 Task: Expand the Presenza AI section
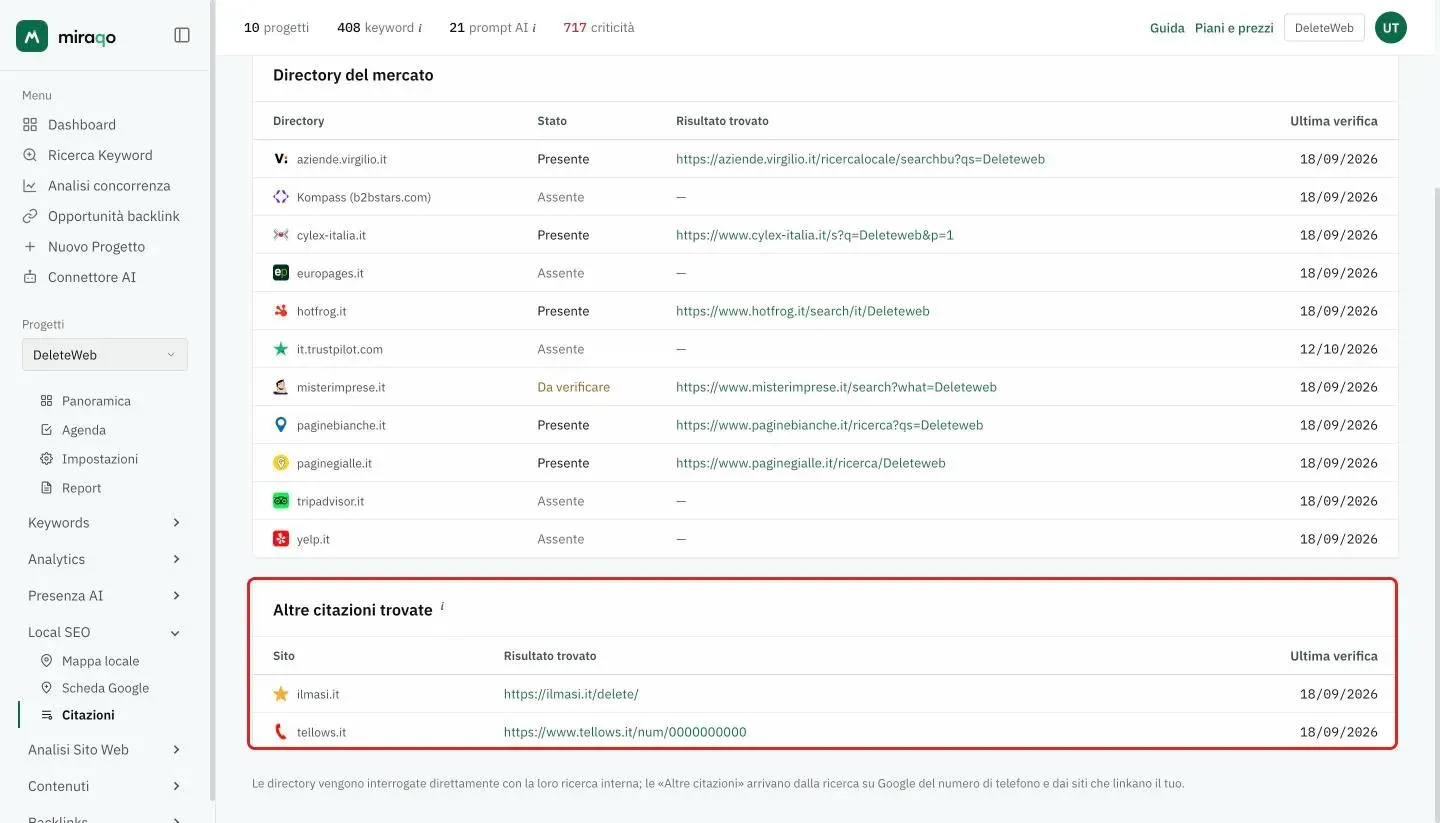[105, 596]
